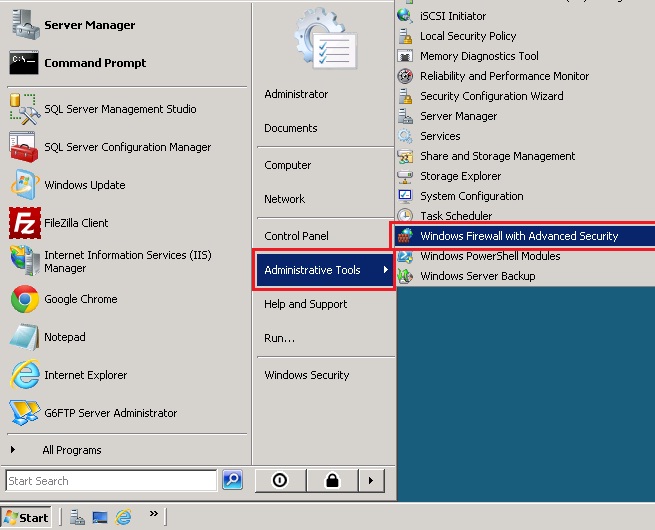This screenshot has width=655, height=530.
Task: Open Help and Support
Action: [x=306, y=304]
